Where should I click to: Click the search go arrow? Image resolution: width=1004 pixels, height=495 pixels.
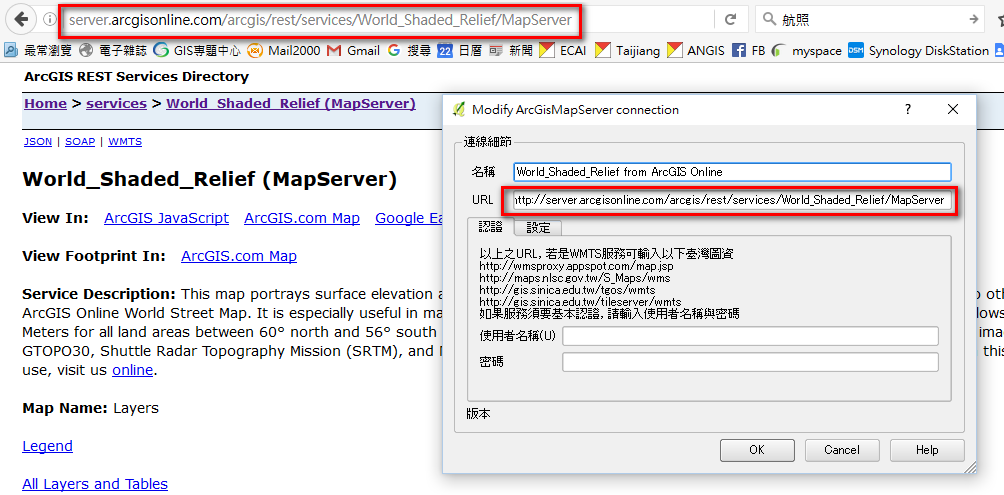[x=974, y=19]
